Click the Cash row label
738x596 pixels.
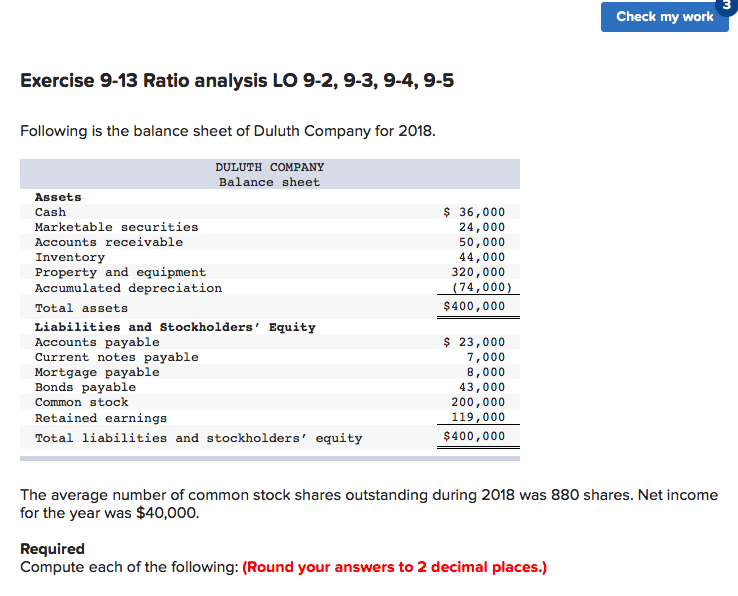pos(50,212)
